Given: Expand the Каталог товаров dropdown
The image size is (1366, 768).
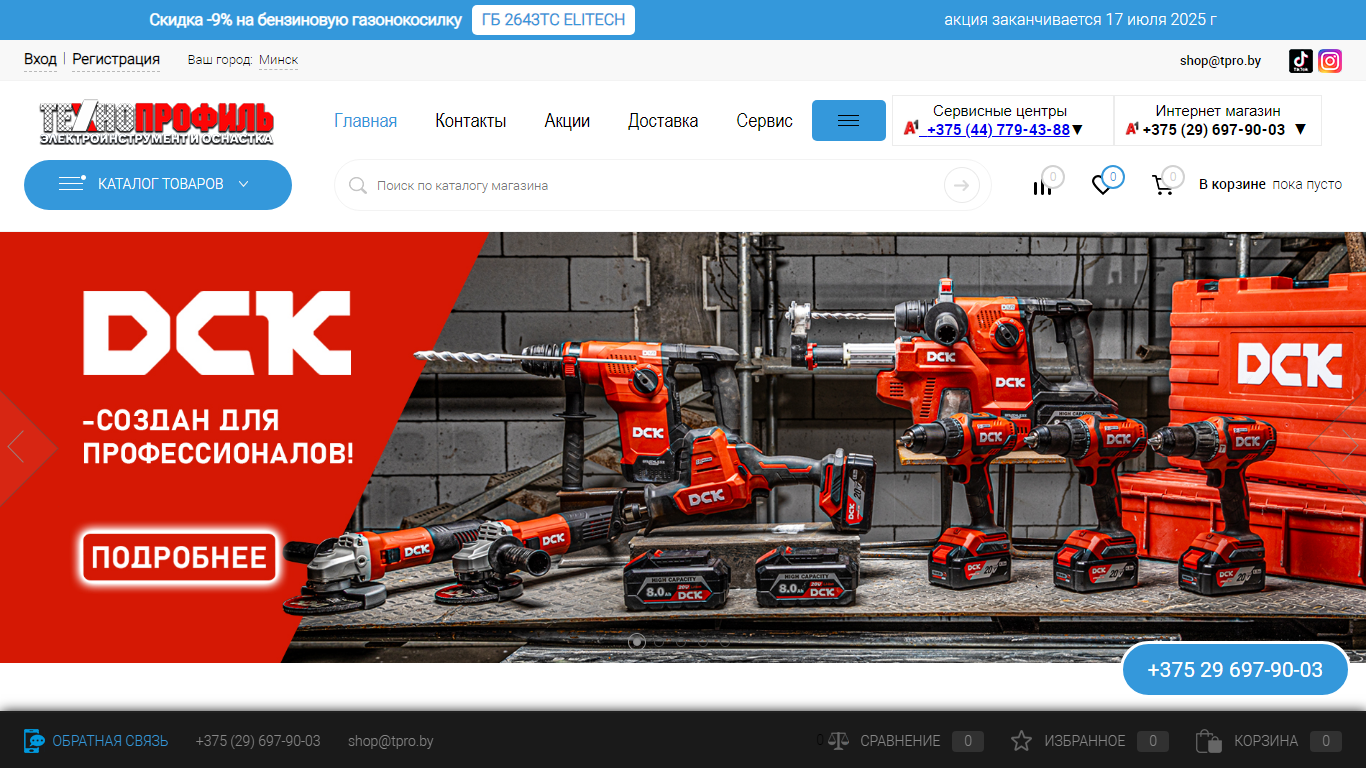Looking at the screenshot, I should tap(158, 184).
